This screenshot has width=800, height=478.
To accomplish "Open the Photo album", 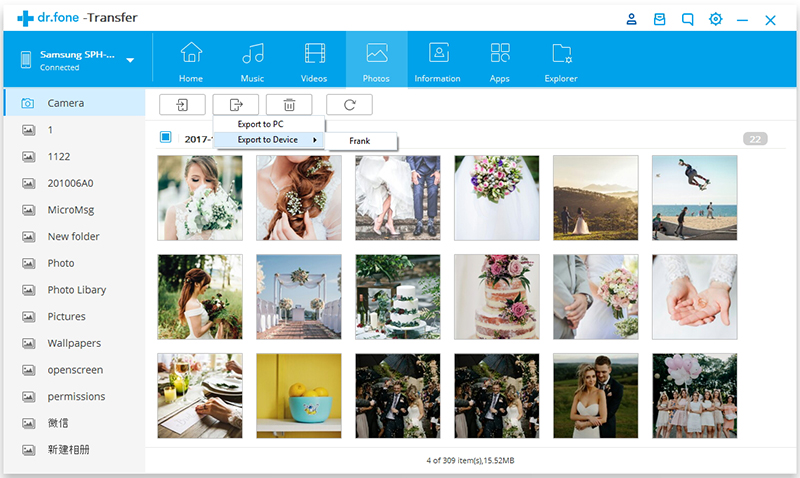I will tap(74, 263).
